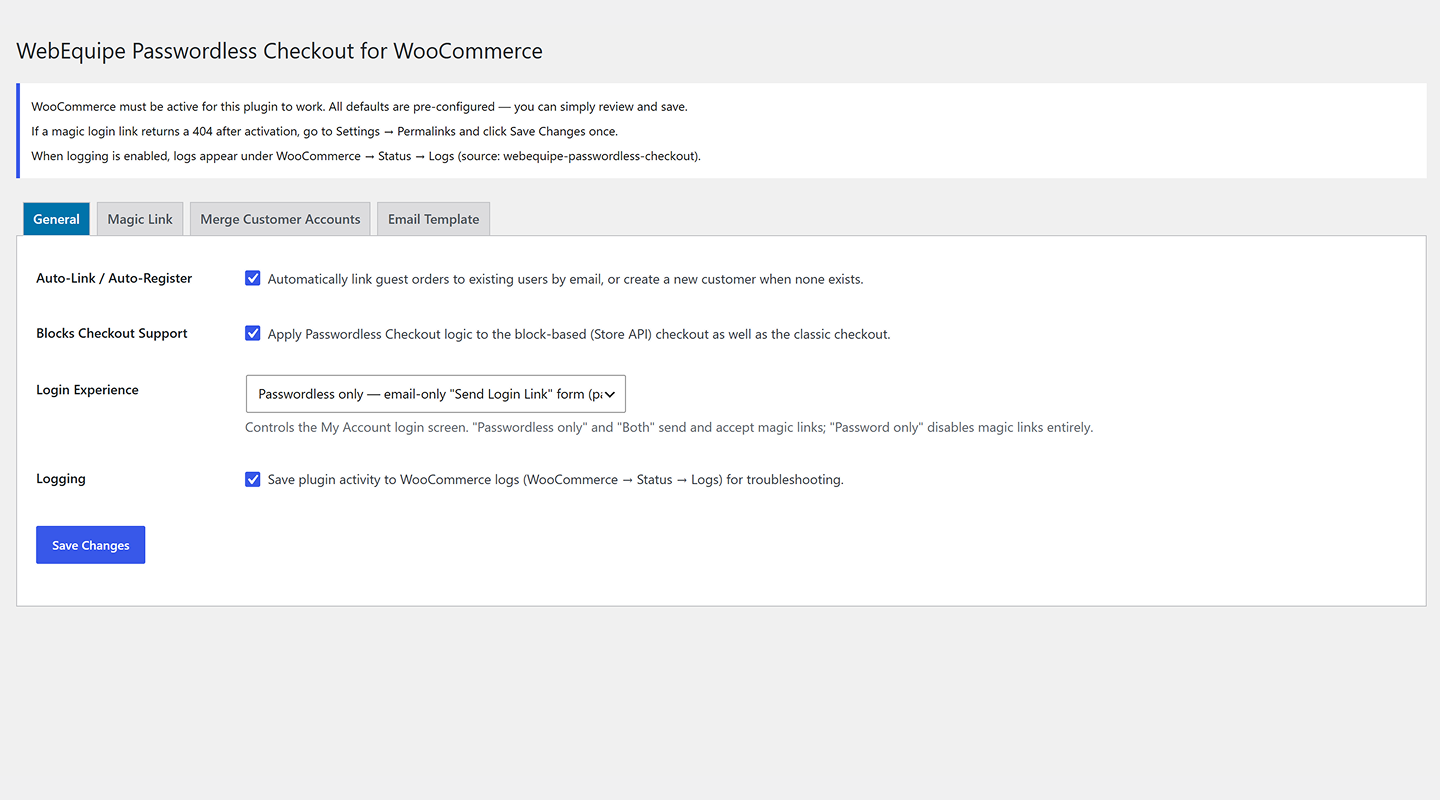Click the 'Automatically link guest orders' label text

click(x=565, y=279)
